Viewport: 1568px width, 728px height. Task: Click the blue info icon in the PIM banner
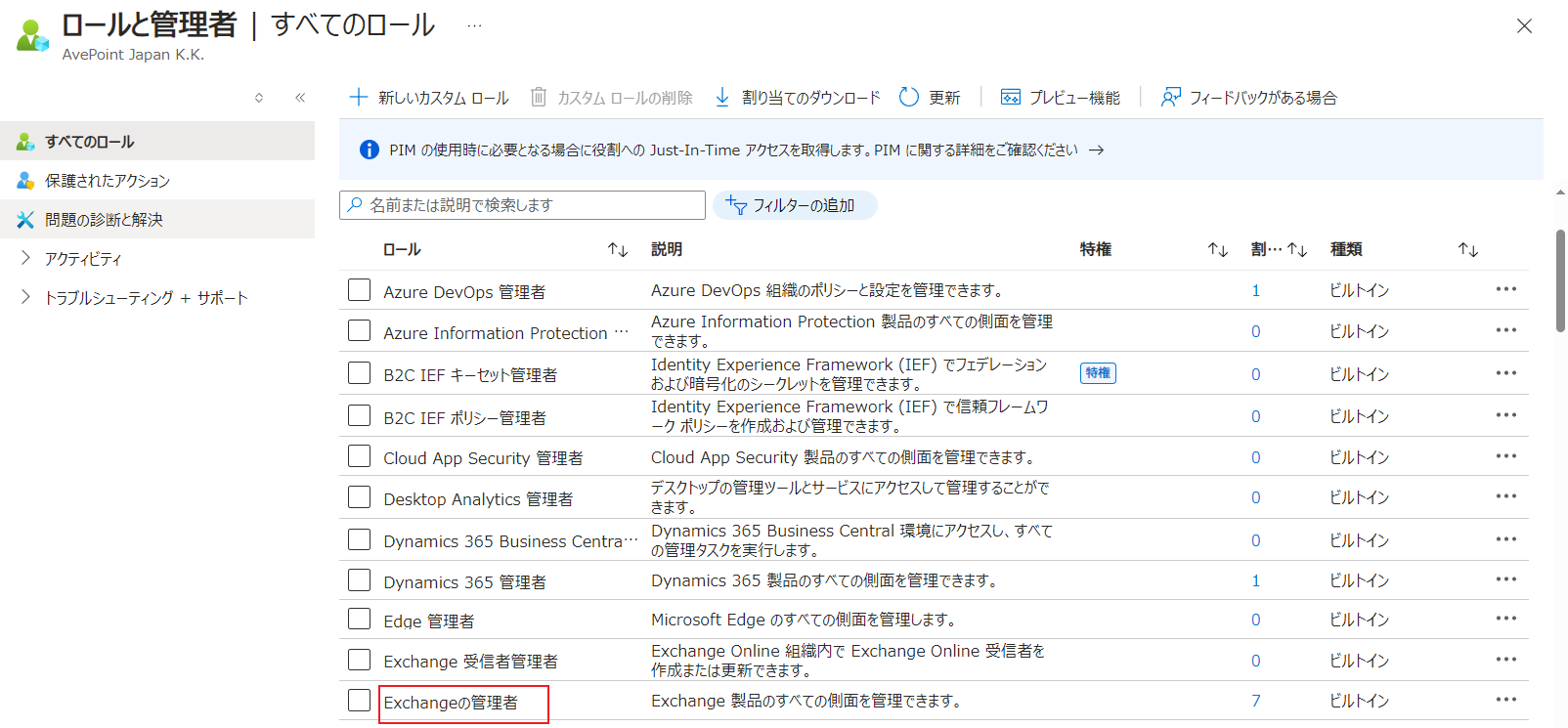[x=370, y=150]
